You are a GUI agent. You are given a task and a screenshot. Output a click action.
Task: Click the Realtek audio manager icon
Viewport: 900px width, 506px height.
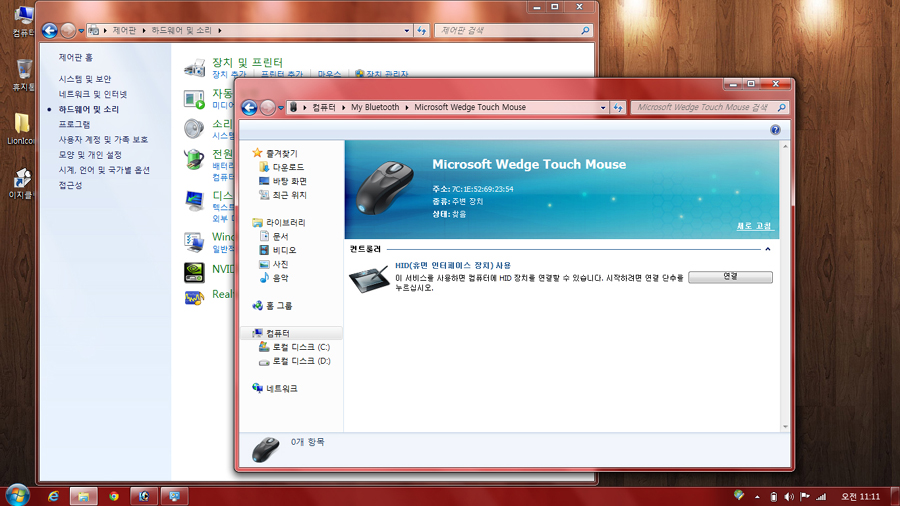pyautogui.click(x=194, y=297)
